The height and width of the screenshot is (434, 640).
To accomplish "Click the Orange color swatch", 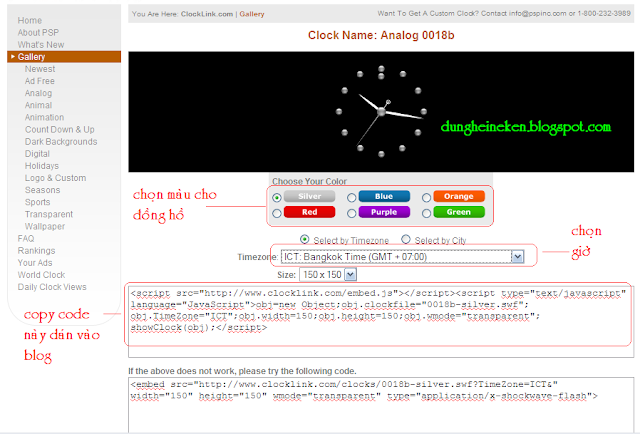I will 459,196.
